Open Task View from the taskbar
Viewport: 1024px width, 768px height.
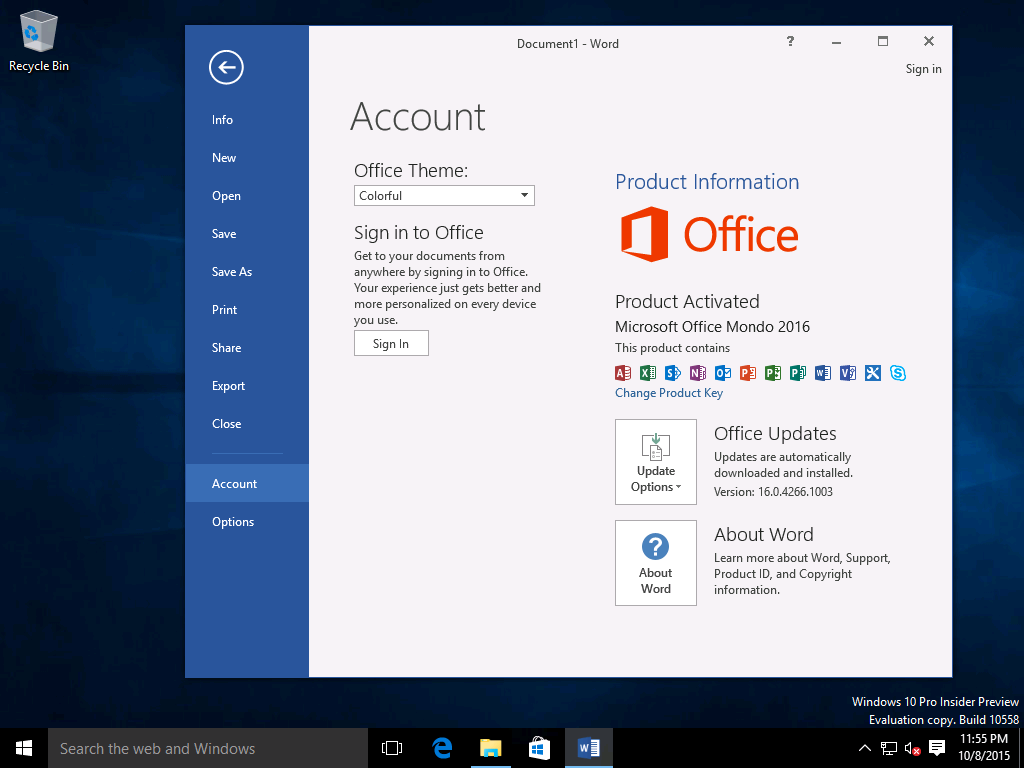coord(392,748)
